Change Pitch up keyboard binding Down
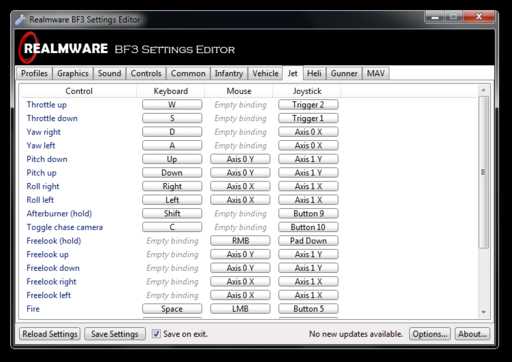Viewport: 512px width, 362px height. (x=172, y=173)
